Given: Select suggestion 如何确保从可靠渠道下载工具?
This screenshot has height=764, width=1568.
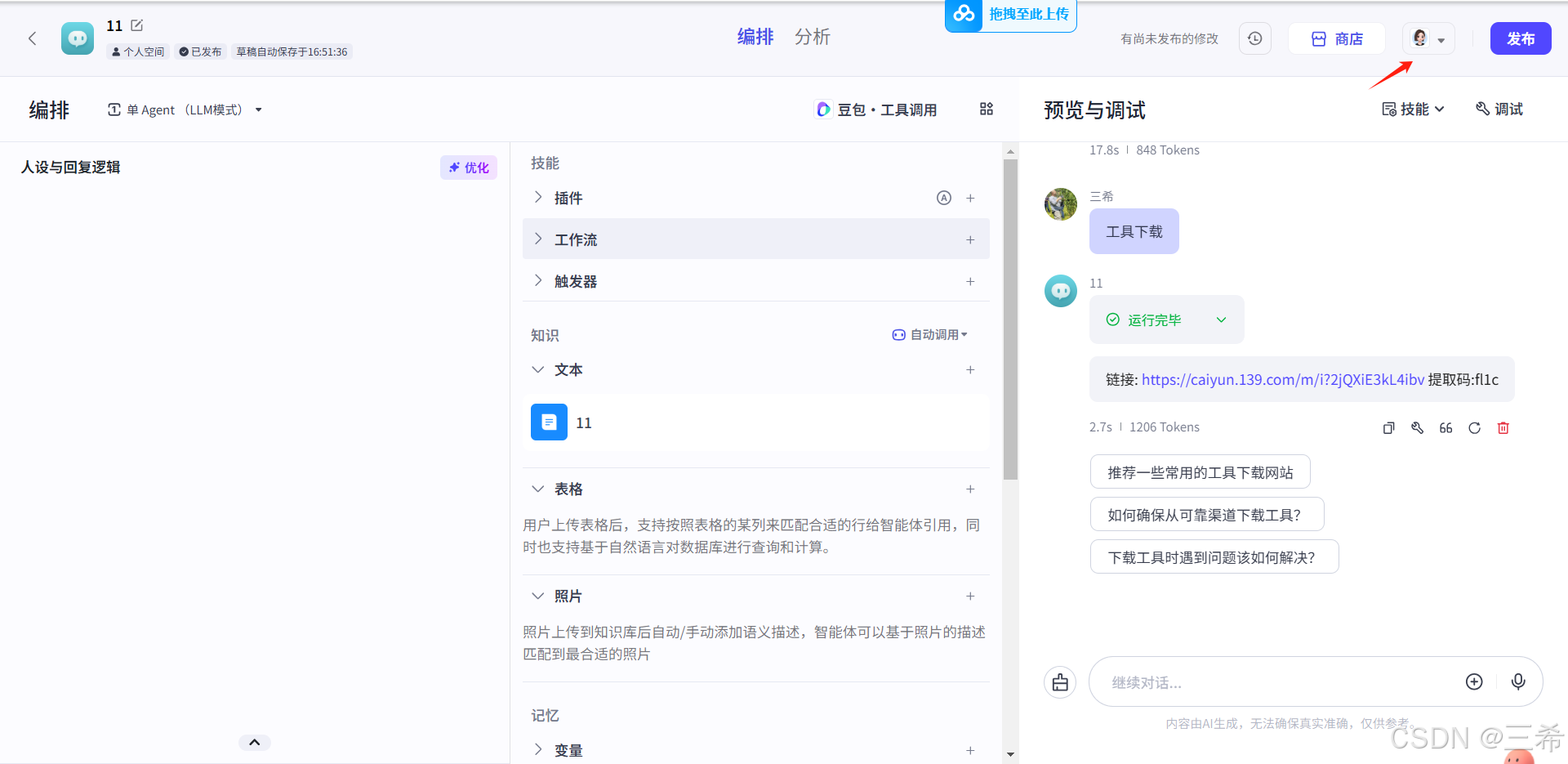Looking at the screenshot, I should tap(1207, 514).
